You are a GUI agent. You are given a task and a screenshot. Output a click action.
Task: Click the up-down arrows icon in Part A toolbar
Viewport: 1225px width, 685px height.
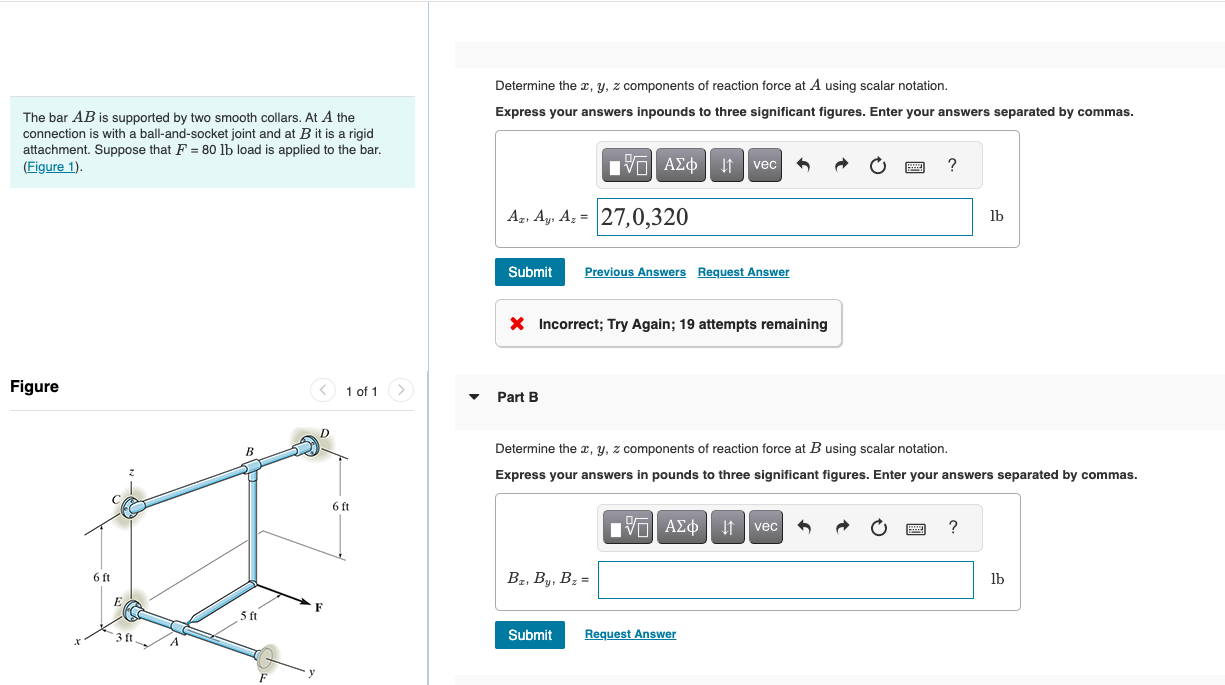click(x=727, y=164)
